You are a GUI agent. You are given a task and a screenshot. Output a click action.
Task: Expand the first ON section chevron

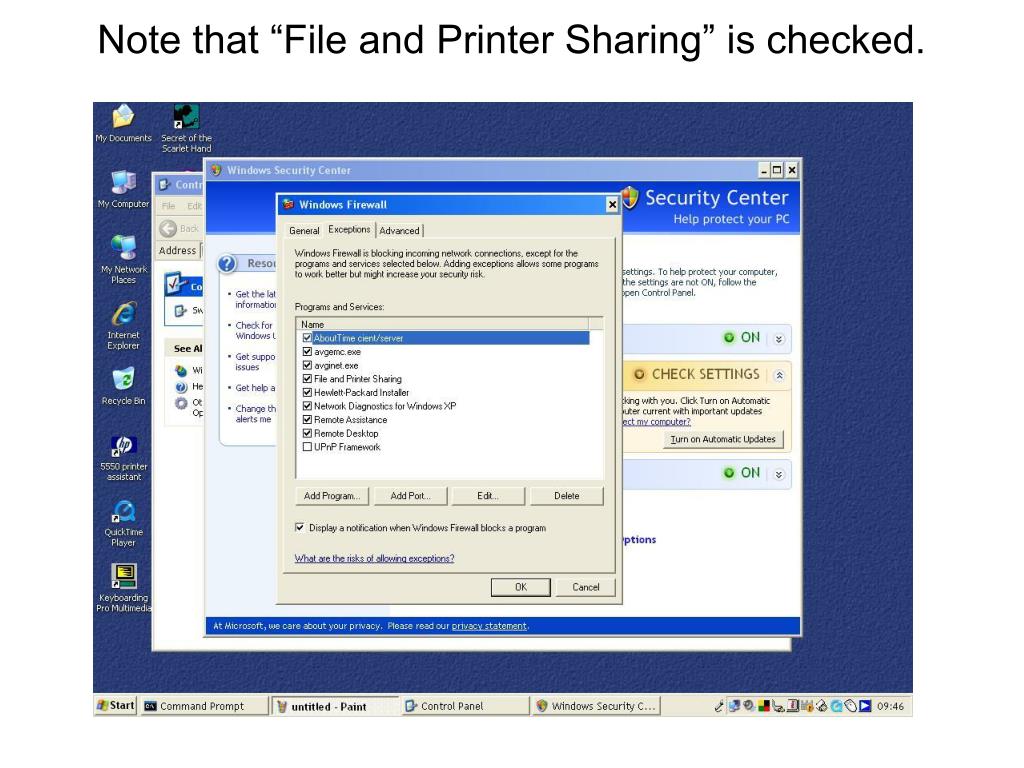(x=778, y=339)
